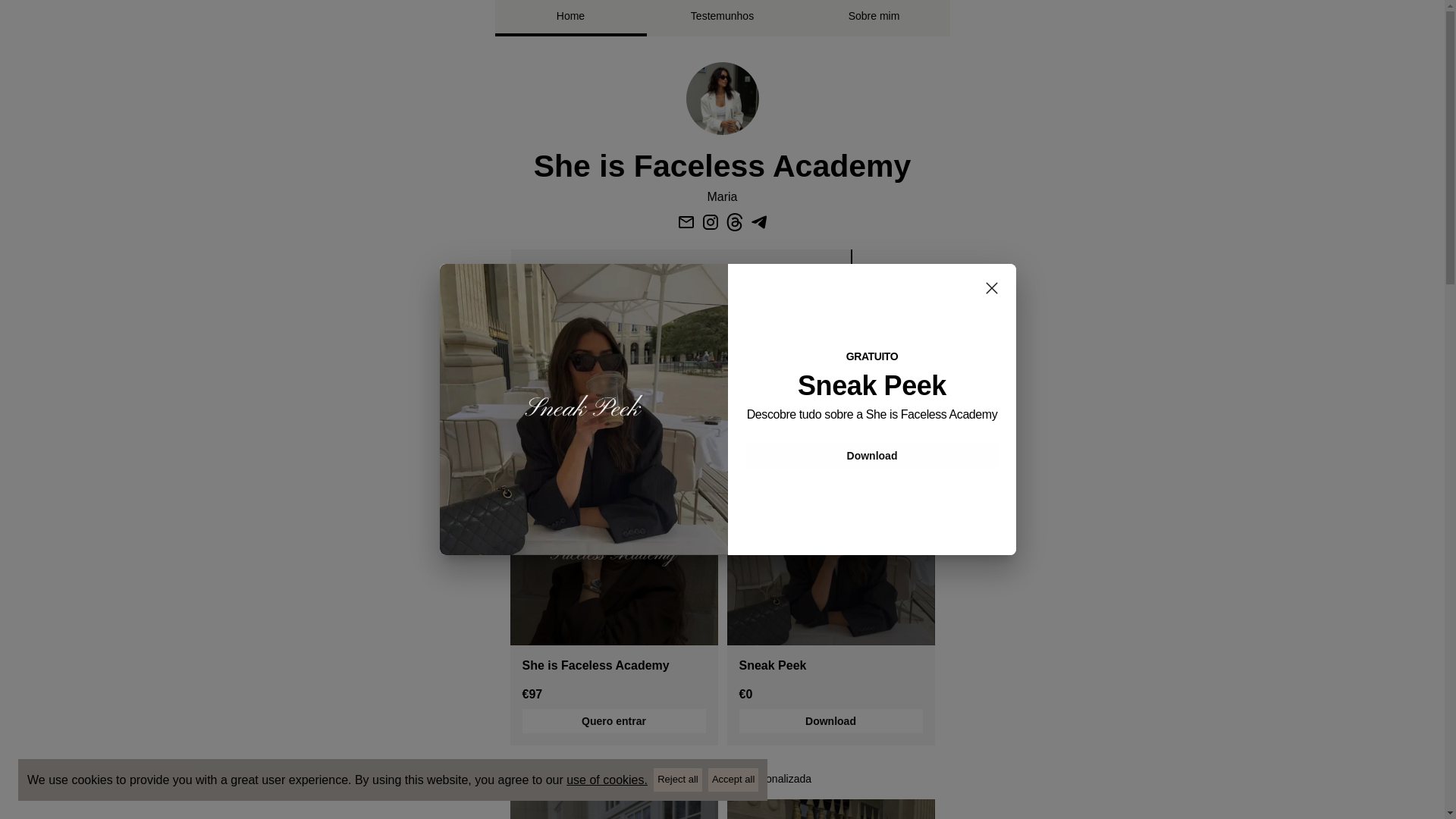Viewport: 1456px width, 819px height.
Task: Click the Sneak Peek popup image
Action: (x=584, y=409)
